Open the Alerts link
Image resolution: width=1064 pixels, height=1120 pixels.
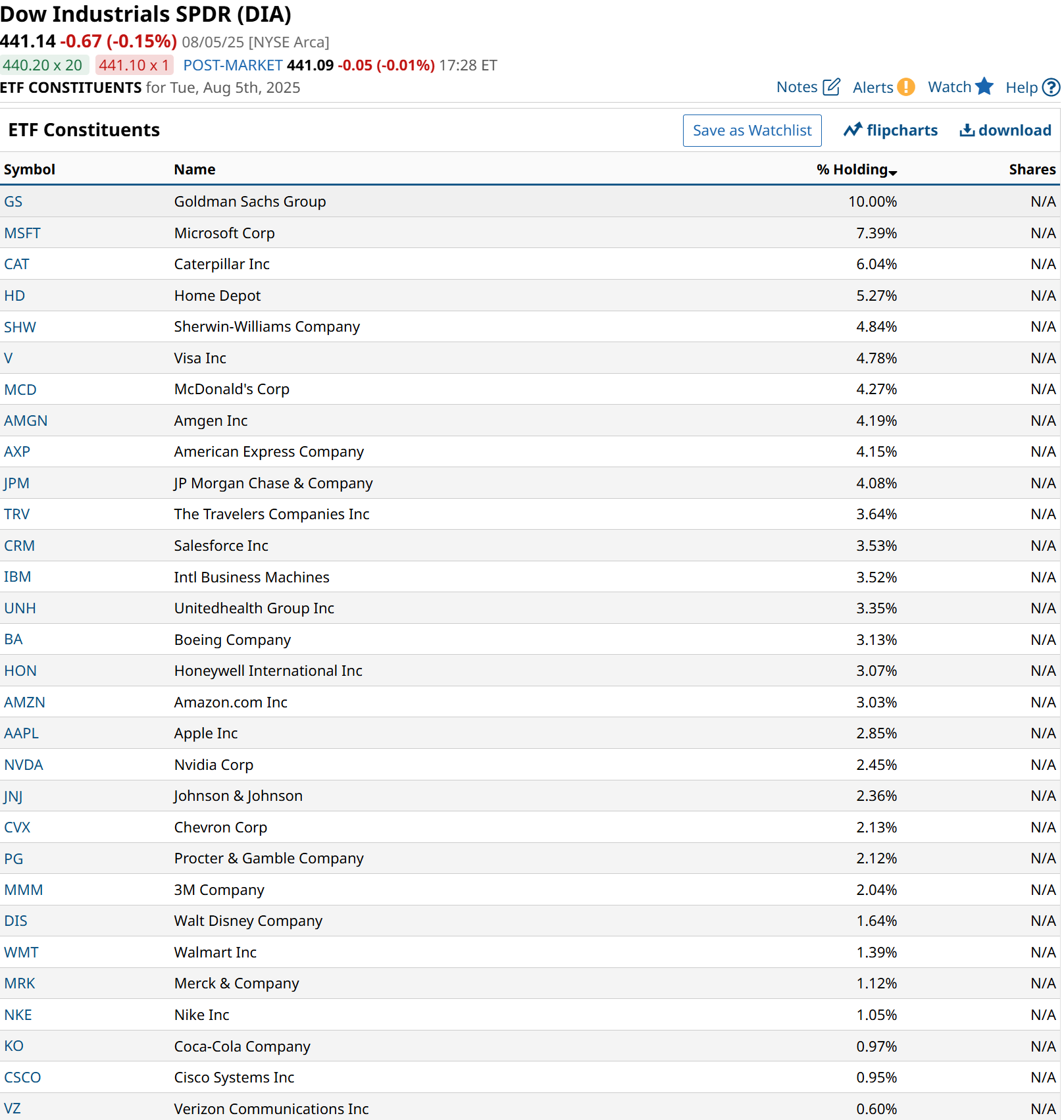(873, 88)
